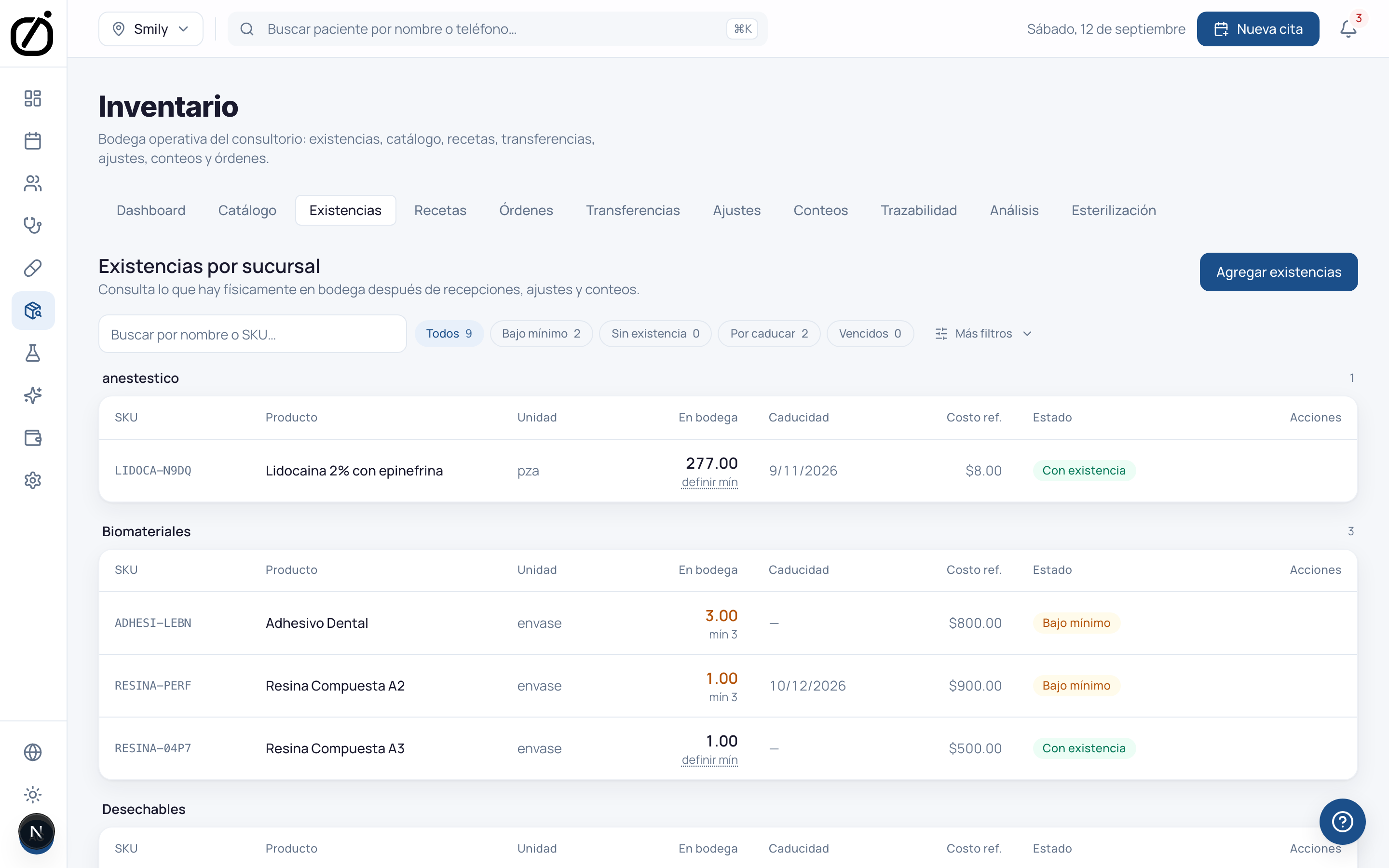Image resolution: width=1389 pixels, height=868 pixels.
Task: Open the user avatar N
Action: pyautogui.click(x=36, y=832)
